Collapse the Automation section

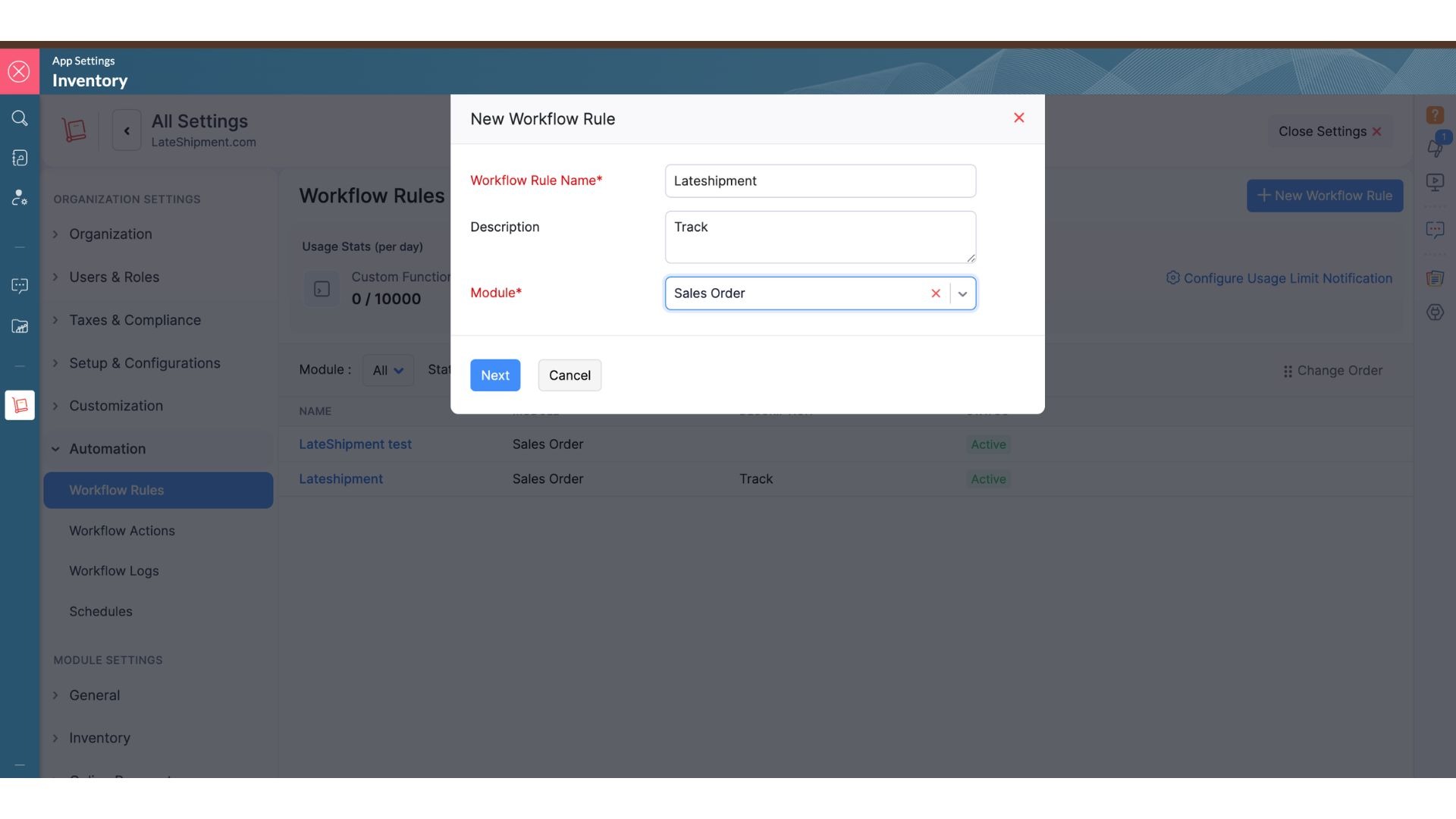[x=107, y=449]
